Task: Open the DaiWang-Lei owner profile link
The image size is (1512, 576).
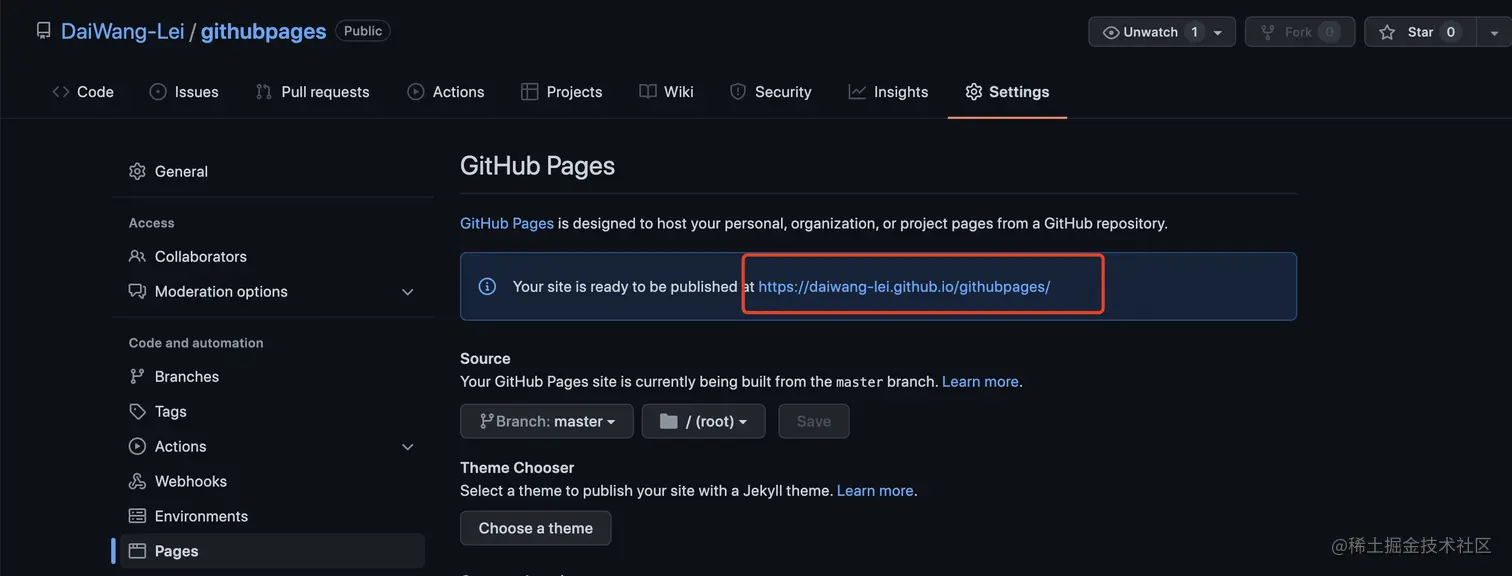Action: point(122,31)
